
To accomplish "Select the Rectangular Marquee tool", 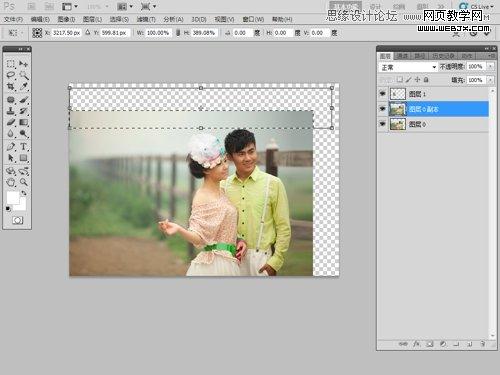I will (11, 64).
